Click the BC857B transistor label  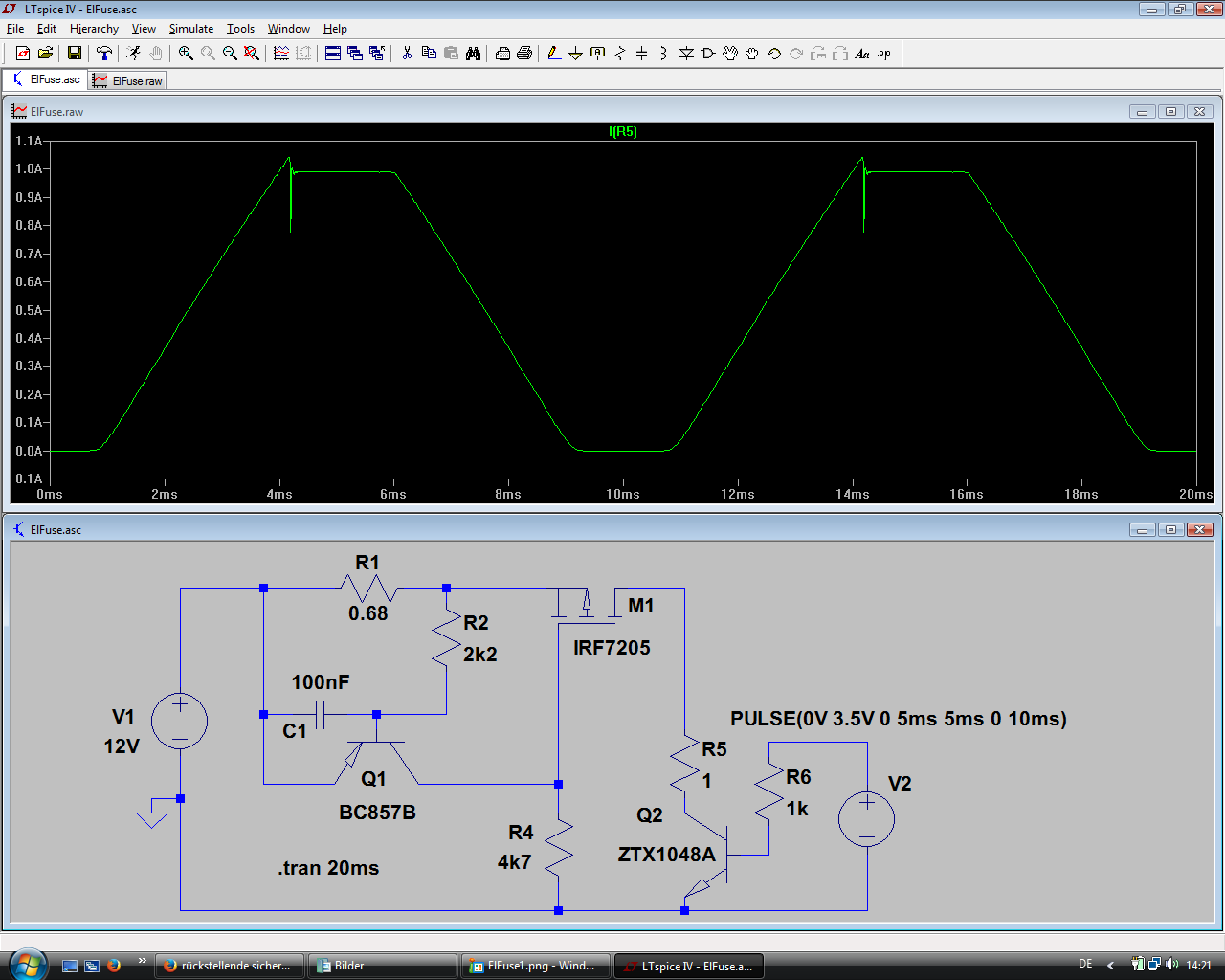click(x=377, y=813)
